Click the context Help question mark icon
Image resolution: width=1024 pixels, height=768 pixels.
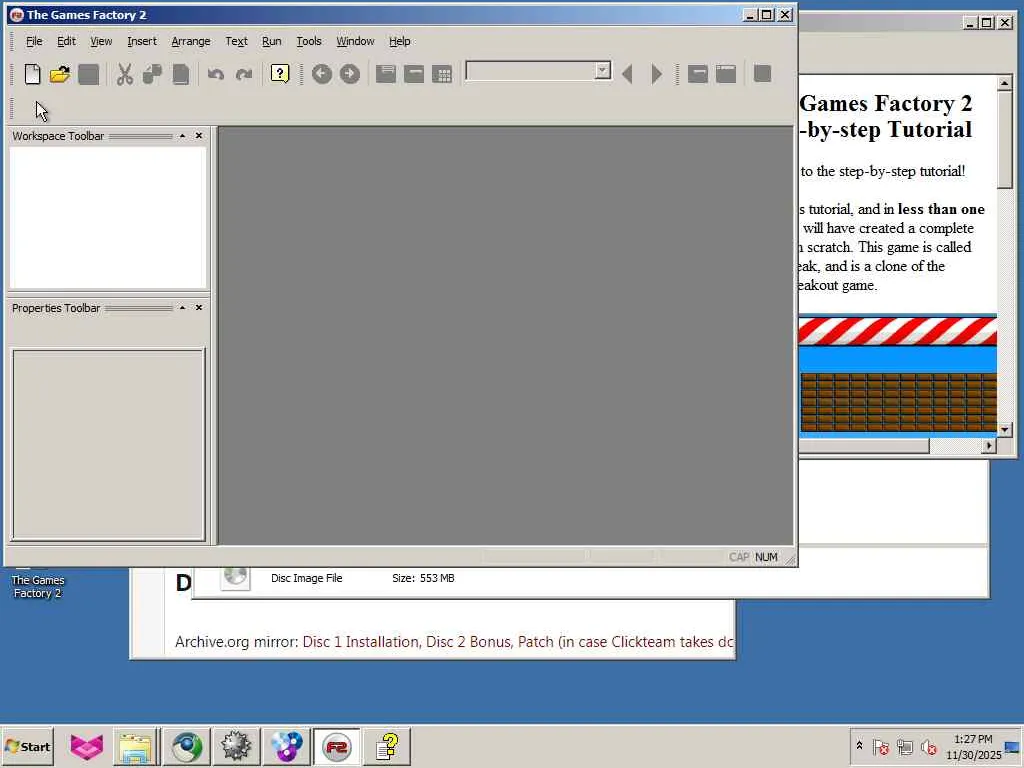tap(280, 74)
